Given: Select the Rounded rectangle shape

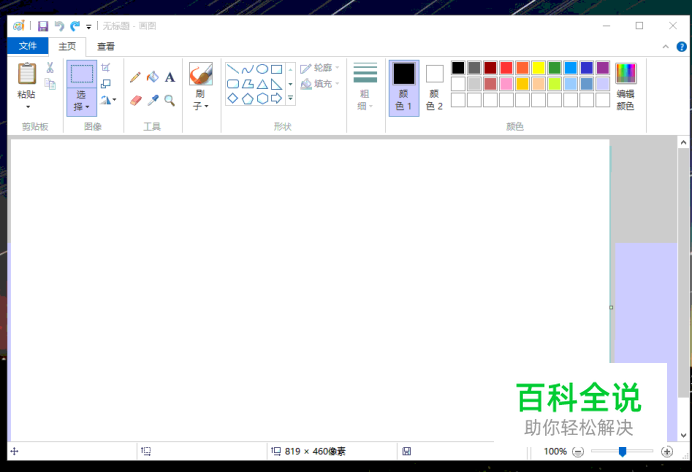Looking at the screenshot, I should pos(233,84).
